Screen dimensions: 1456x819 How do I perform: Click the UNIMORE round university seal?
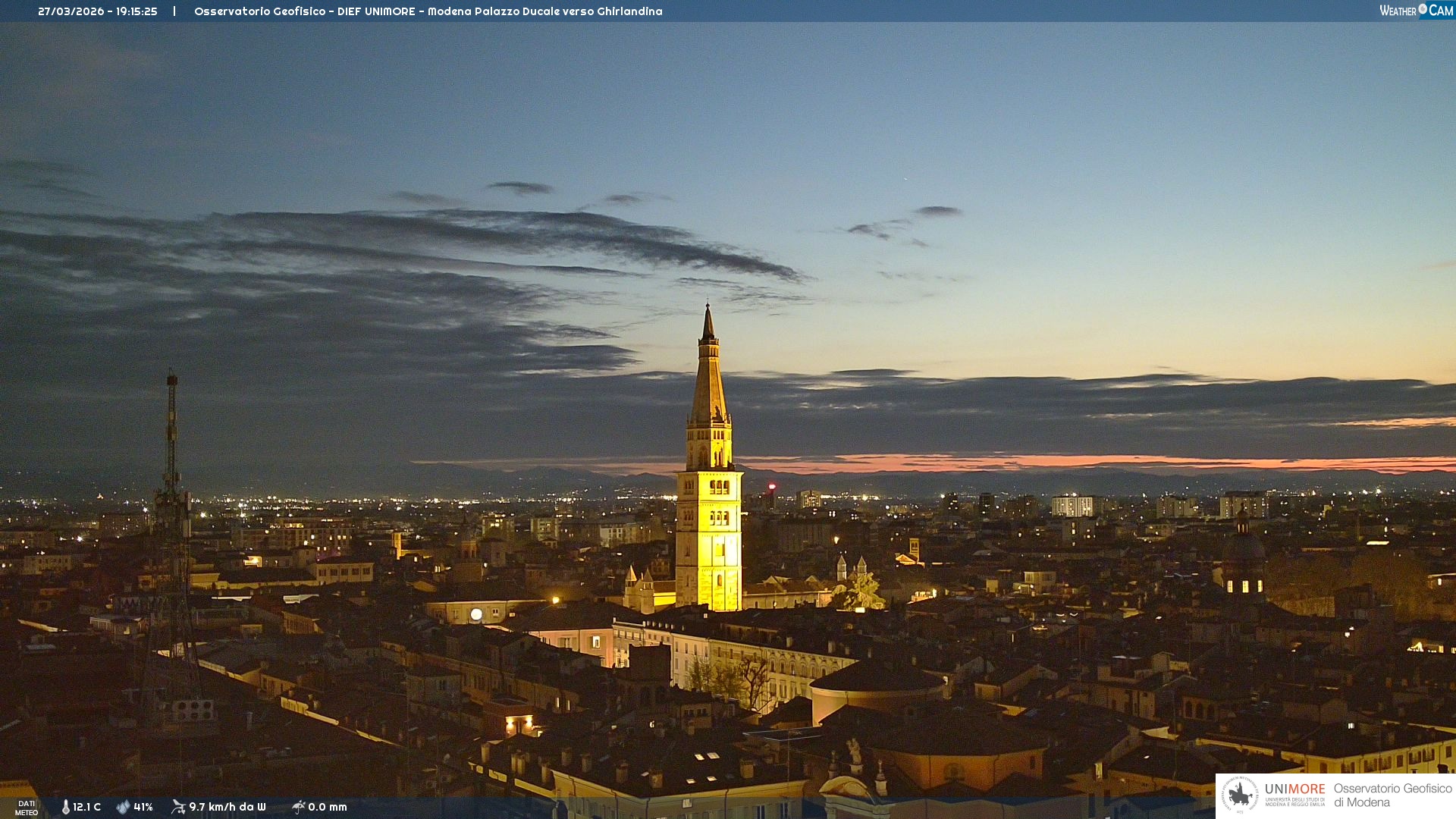pyautogui.click(x=1240, y=795)
